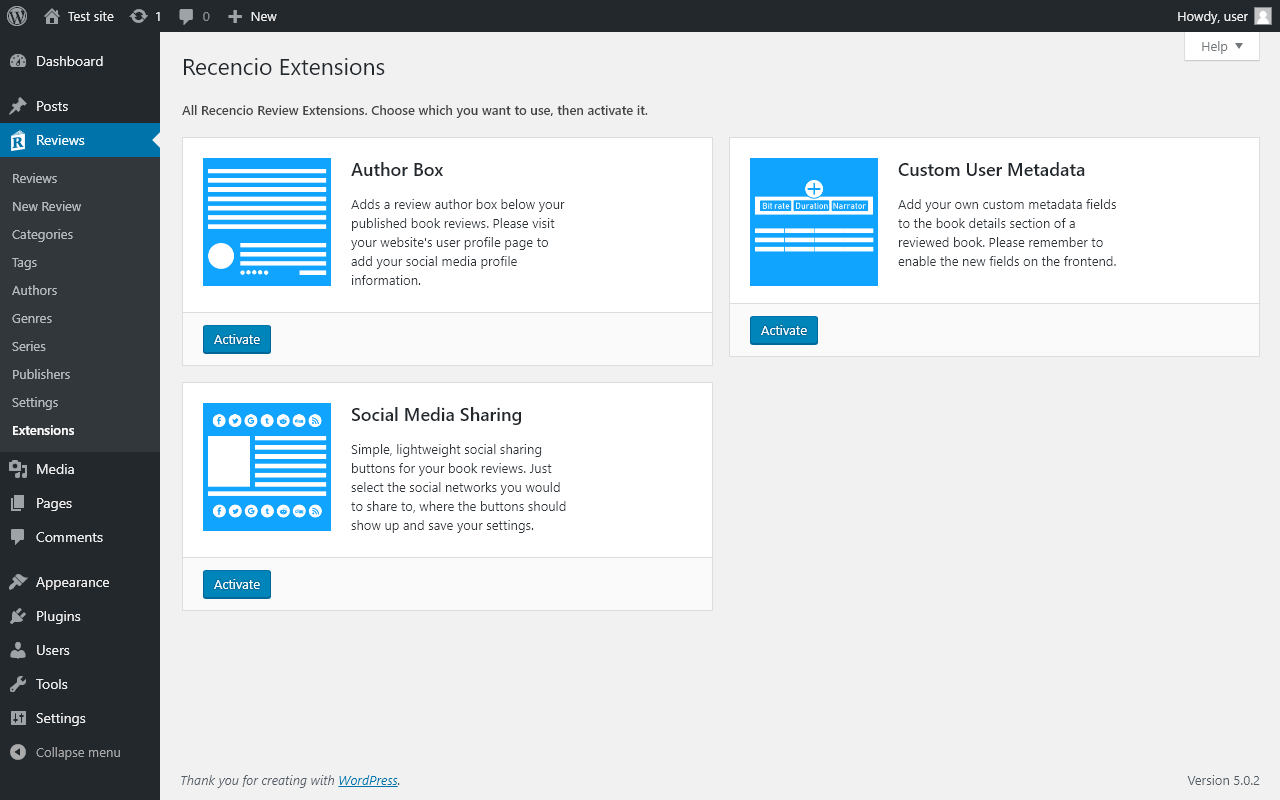Screen dimensions: 1280x800
Task: Activate the Social Media Sharing extension
Action: coord(237,585)
